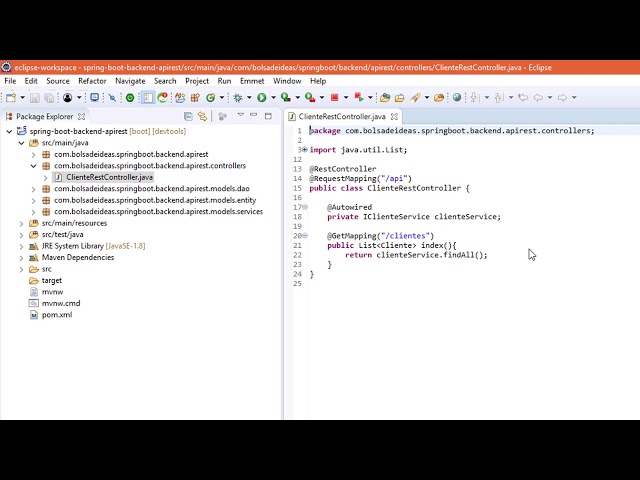Select the mvnw.cmd file
The image size is (640, 480).
point(61,304)
